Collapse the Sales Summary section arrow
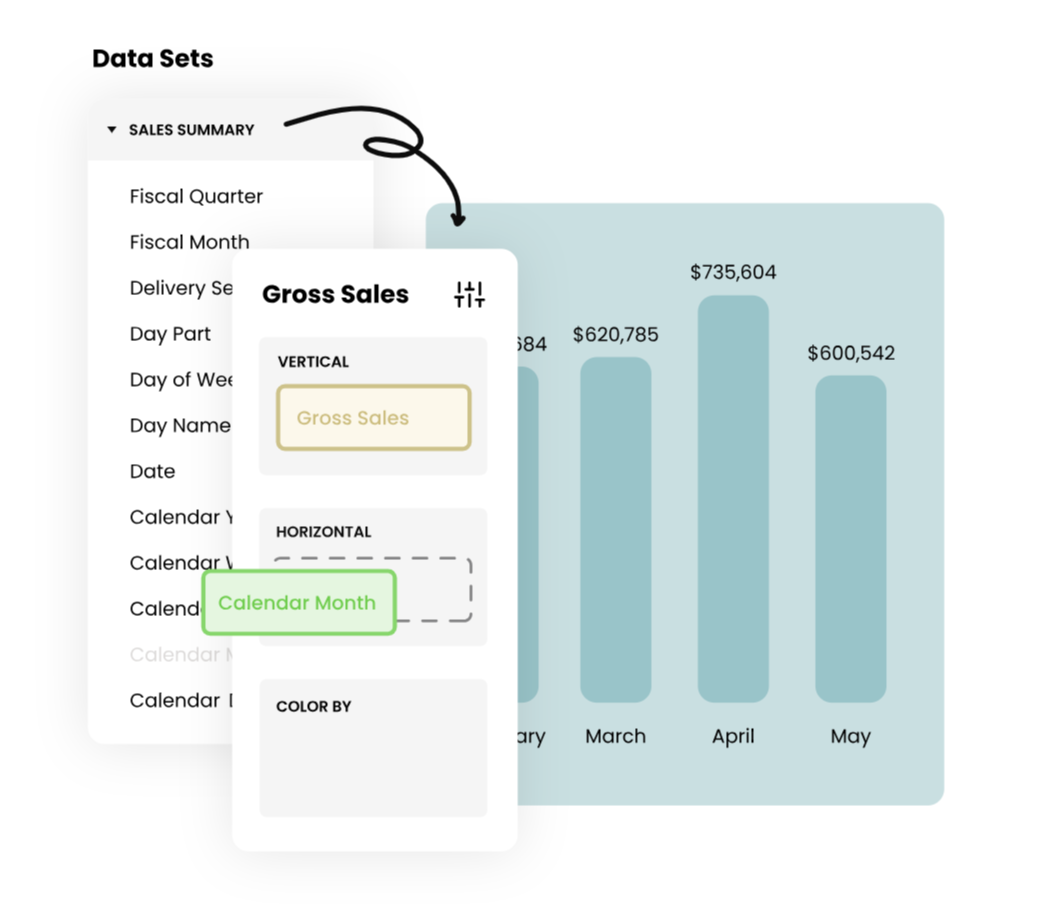Image resolution: width=1048 pixels, height=910 pixels. 112,129
